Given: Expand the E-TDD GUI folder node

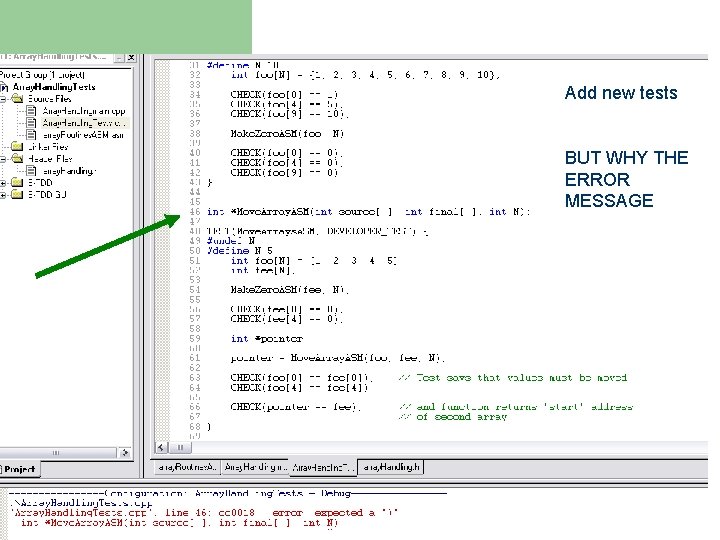Looking at the screenshot, I should pyautogui.click(x=3, y=195).
